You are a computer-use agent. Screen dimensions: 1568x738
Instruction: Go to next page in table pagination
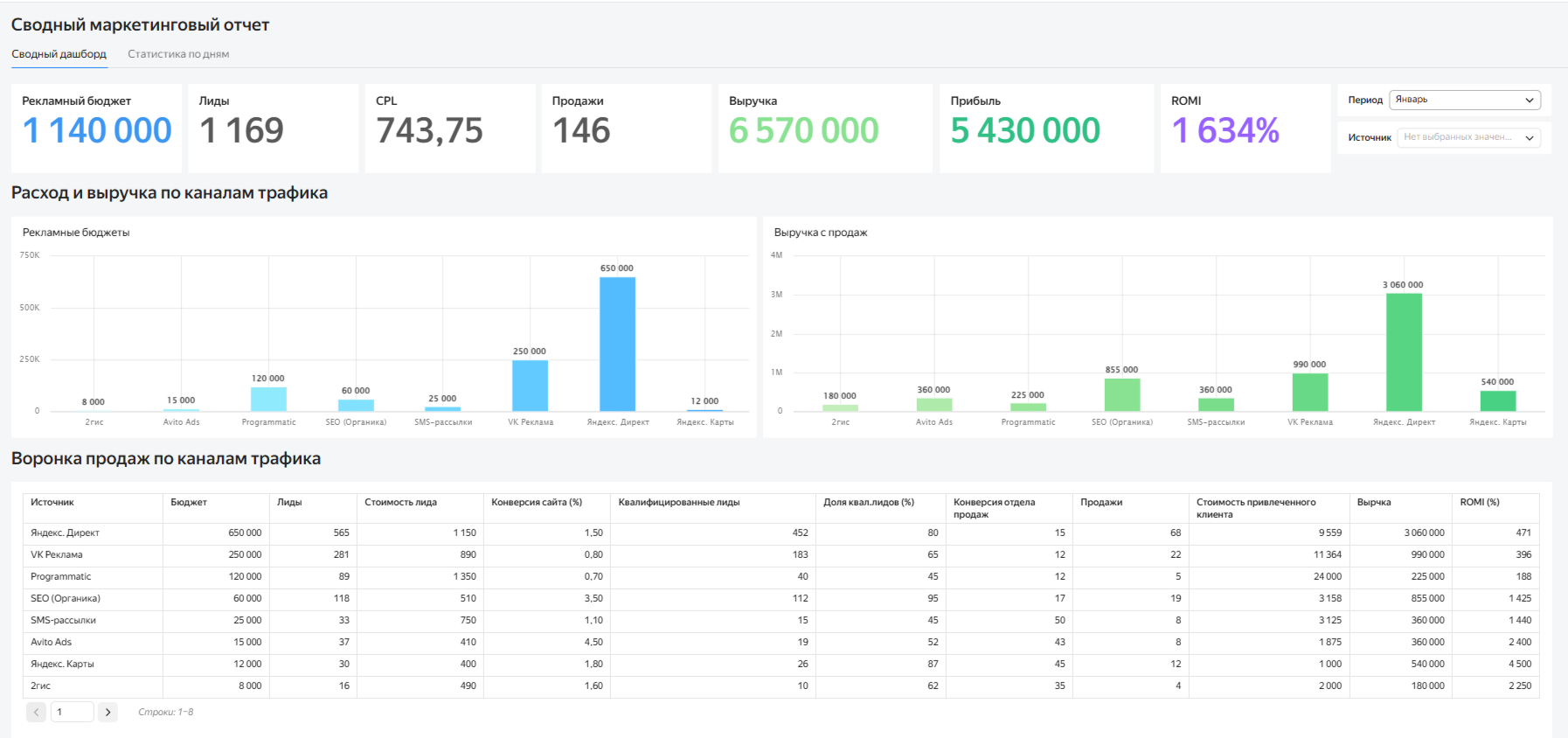tap(108, 712)
